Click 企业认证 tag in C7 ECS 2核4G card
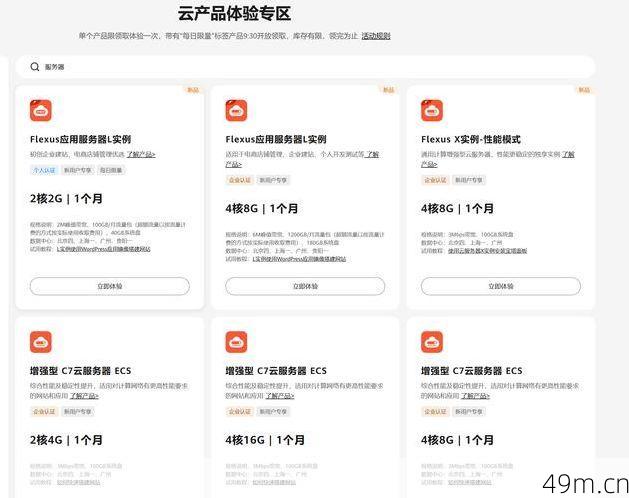 point(44,411)
